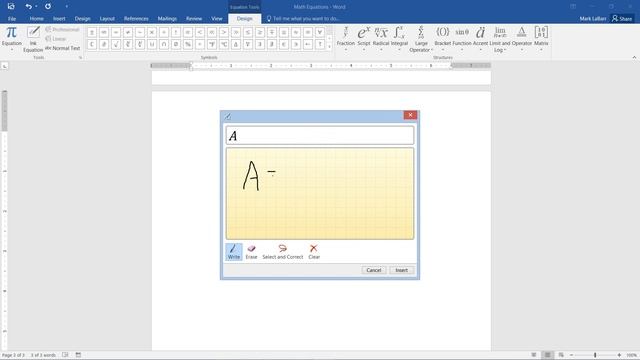Insert the intersection symbol
This screenshot has width=640, height=360.
pos(164,44)
